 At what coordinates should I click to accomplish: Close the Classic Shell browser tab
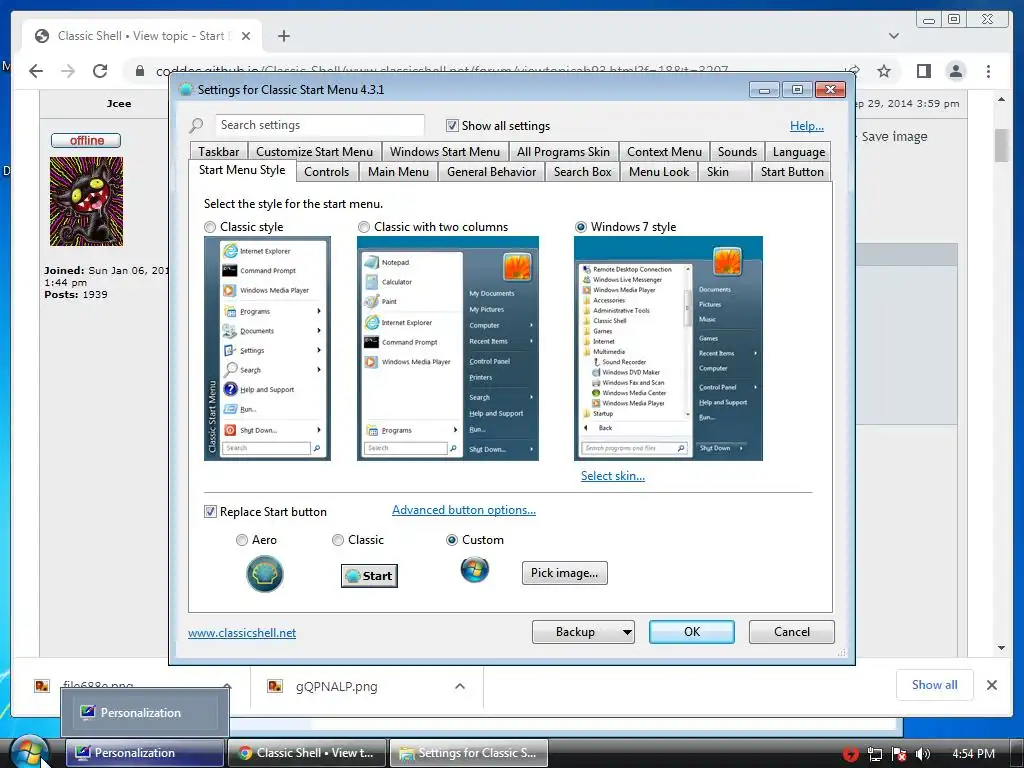tap(246, 36)
